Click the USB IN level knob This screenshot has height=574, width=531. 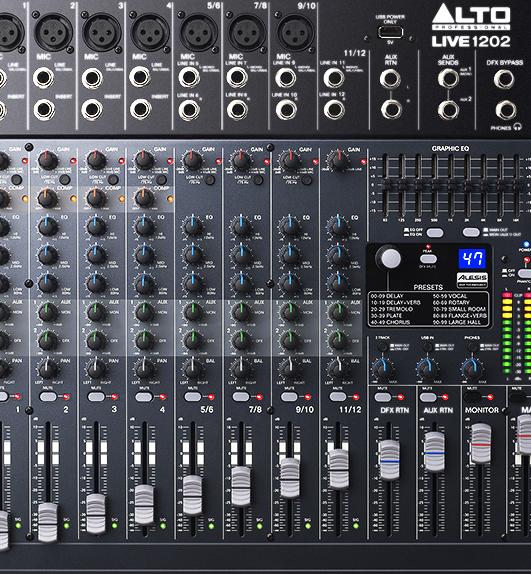click(427, 369)
